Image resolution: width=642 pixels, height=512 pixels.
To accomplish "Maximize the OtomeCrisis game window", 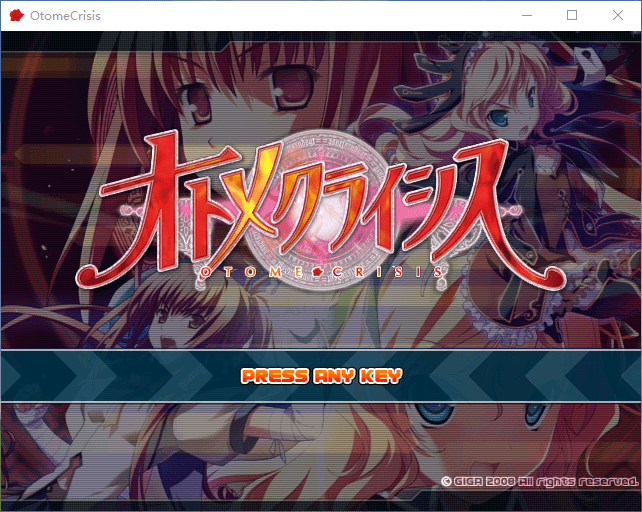I will tap(572, 16).
